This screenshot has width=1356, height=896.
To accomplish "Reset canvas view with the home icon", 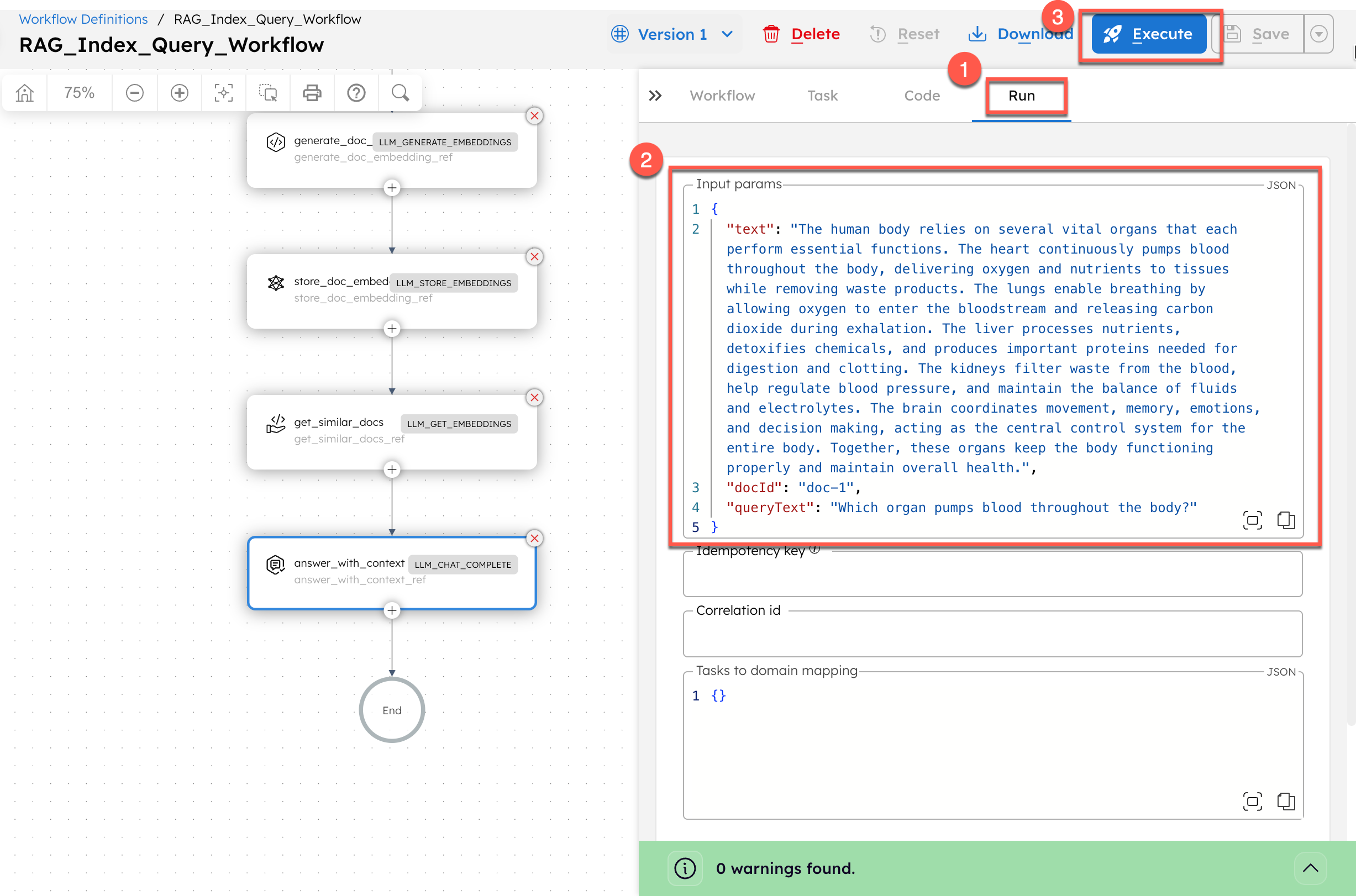I will coord(24,92).
